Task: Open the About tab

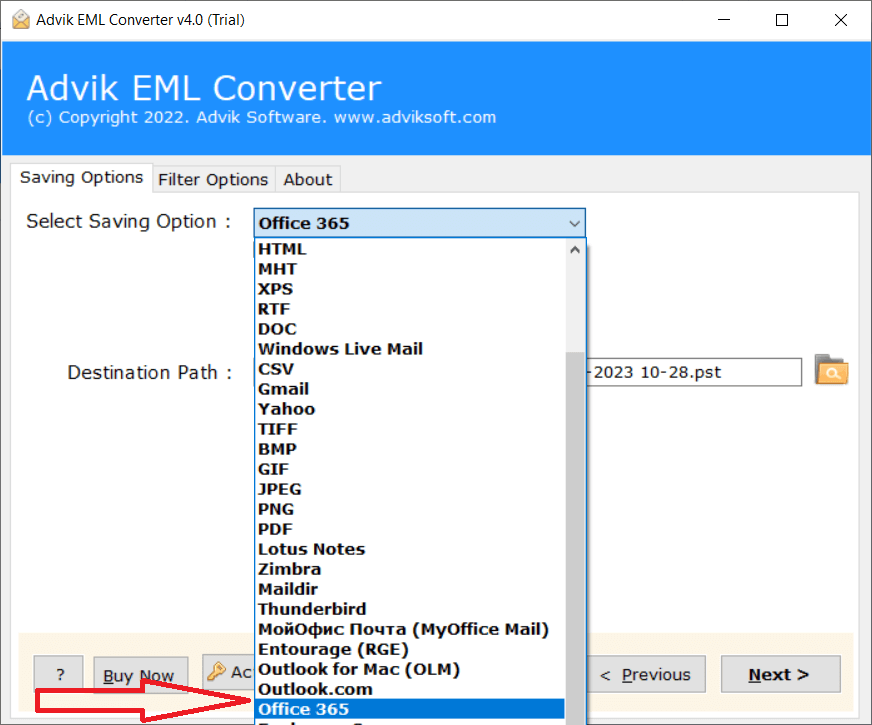Action: 308,180
